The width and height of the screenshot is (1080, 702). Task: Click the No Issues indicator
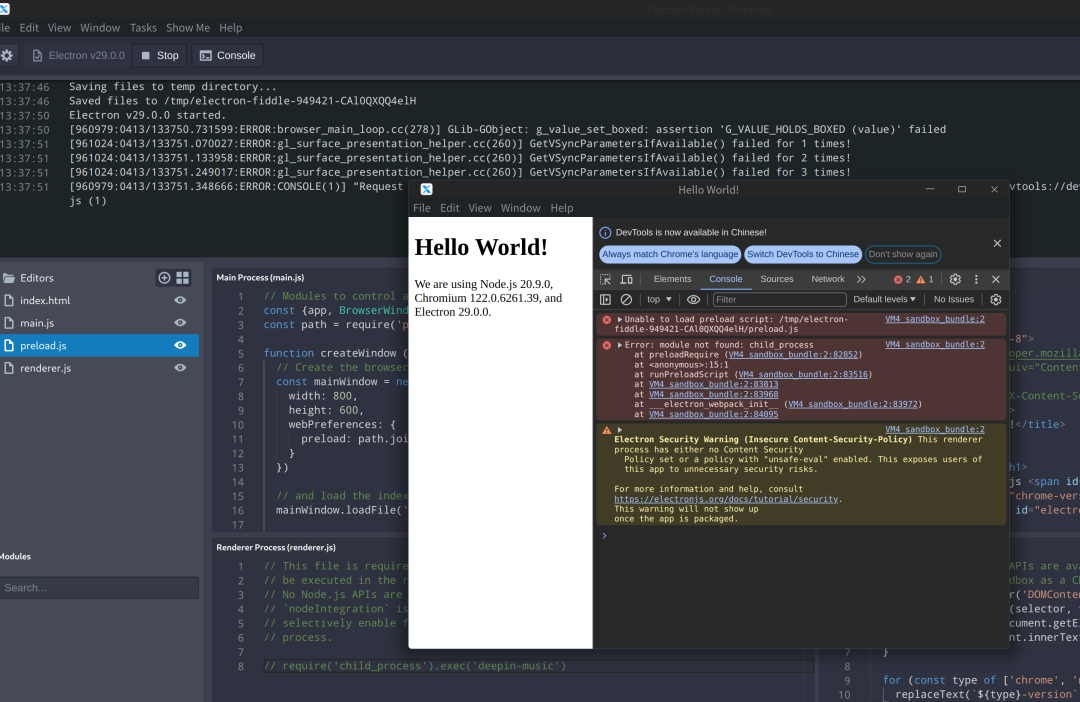point(954,300)
